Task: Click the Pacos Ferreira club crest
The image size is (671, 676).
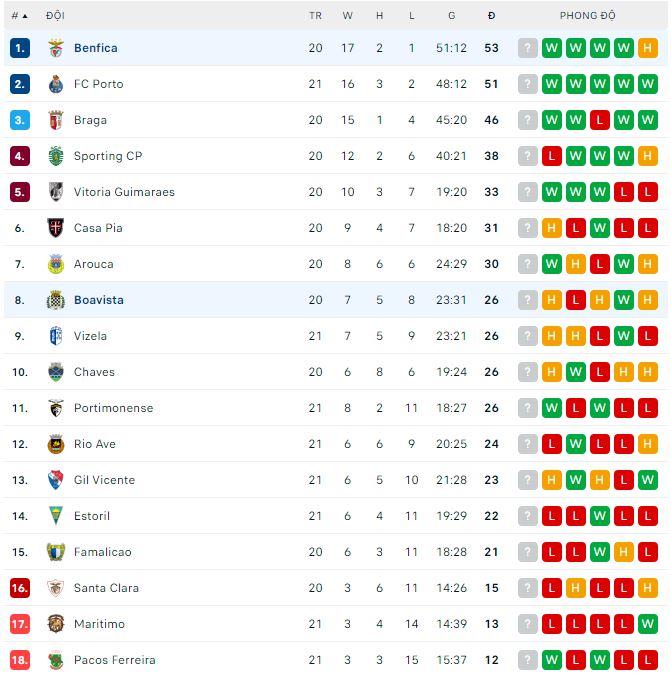Action: [x=56, y=660]
